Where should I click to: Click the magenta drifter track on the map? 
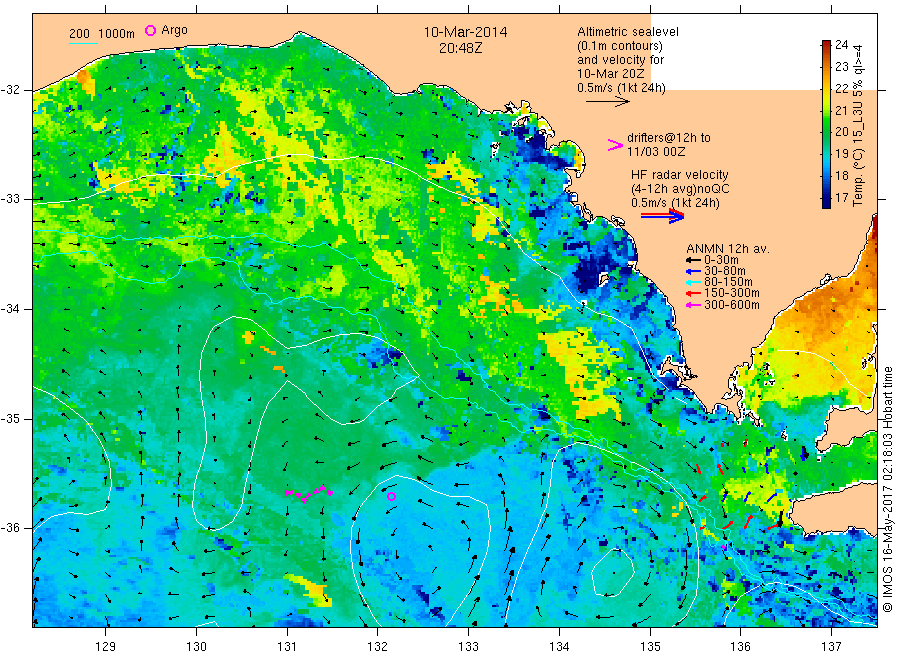click(x=309, y=493)
